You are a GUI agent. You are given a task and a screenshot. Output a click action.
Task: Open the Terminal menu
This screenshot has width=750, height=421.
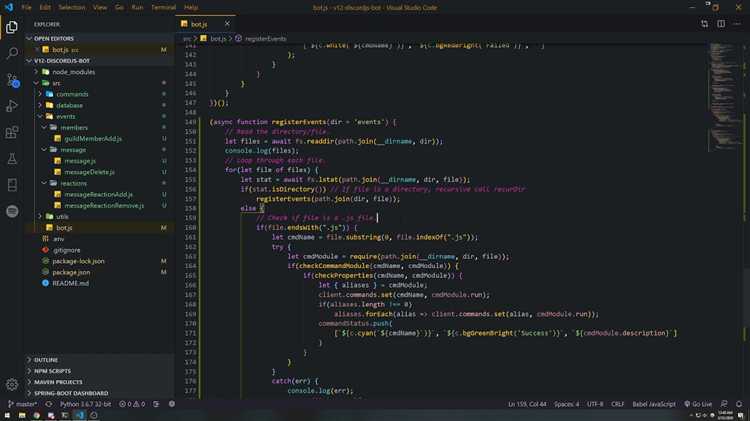[x=164, y=8]
